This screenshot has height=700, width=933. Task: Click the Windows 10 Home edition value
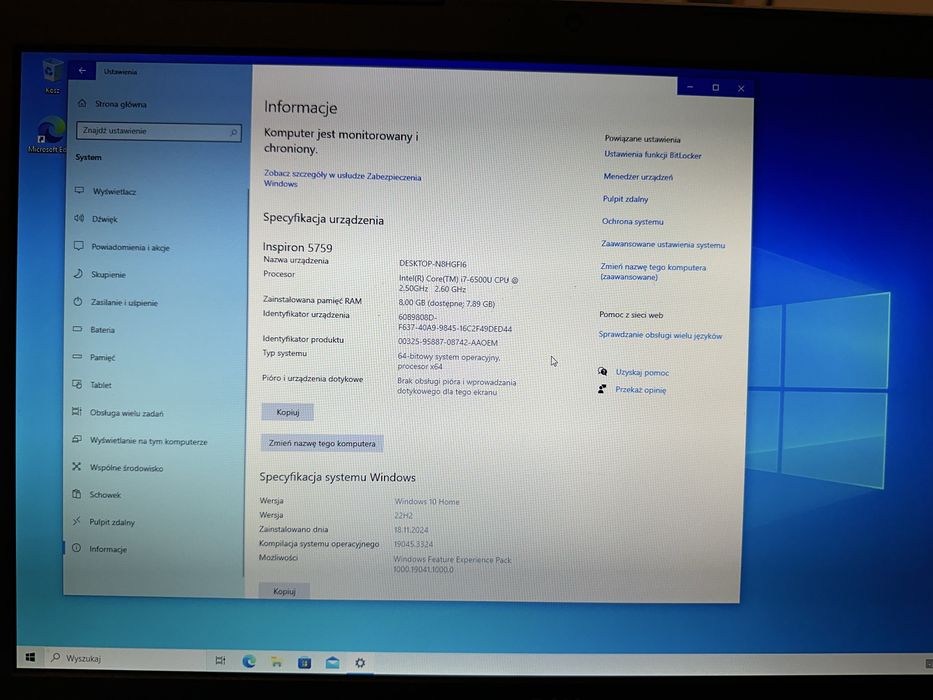pyautogui.click(x=427, y=502)
